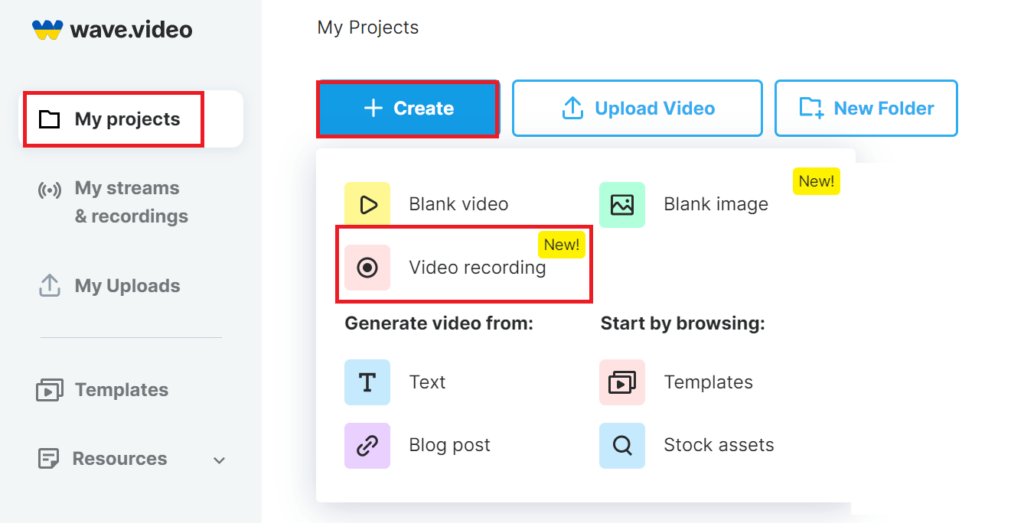The image size is (1024, 523).
Task: Click the My Uploads arrow icon
Action: [50, 285]
